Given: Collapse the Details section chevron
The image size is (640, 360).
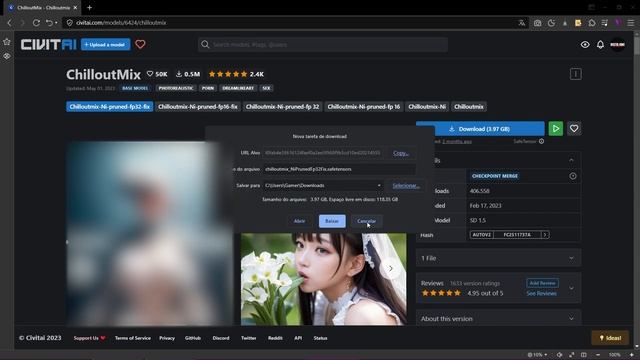Looking at the screenshot, I should pos(571,160).
